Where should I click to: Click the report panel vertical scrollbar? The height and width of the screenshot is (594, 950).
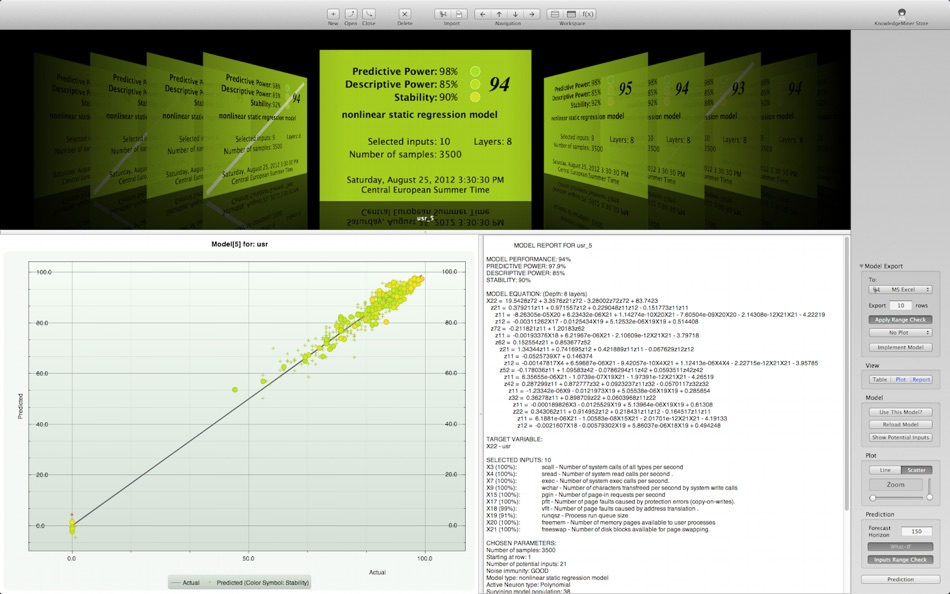(x=846, y=373)
